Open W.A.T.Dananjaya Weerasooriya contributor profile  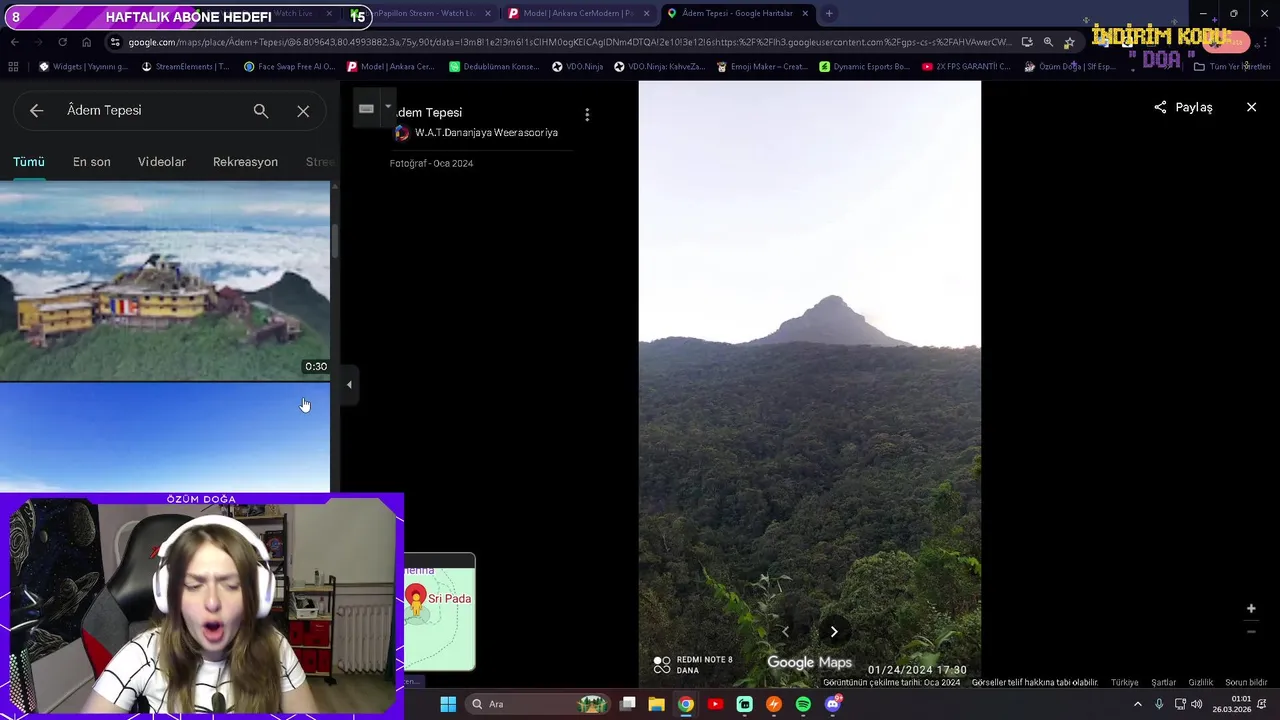coord(486,133)
